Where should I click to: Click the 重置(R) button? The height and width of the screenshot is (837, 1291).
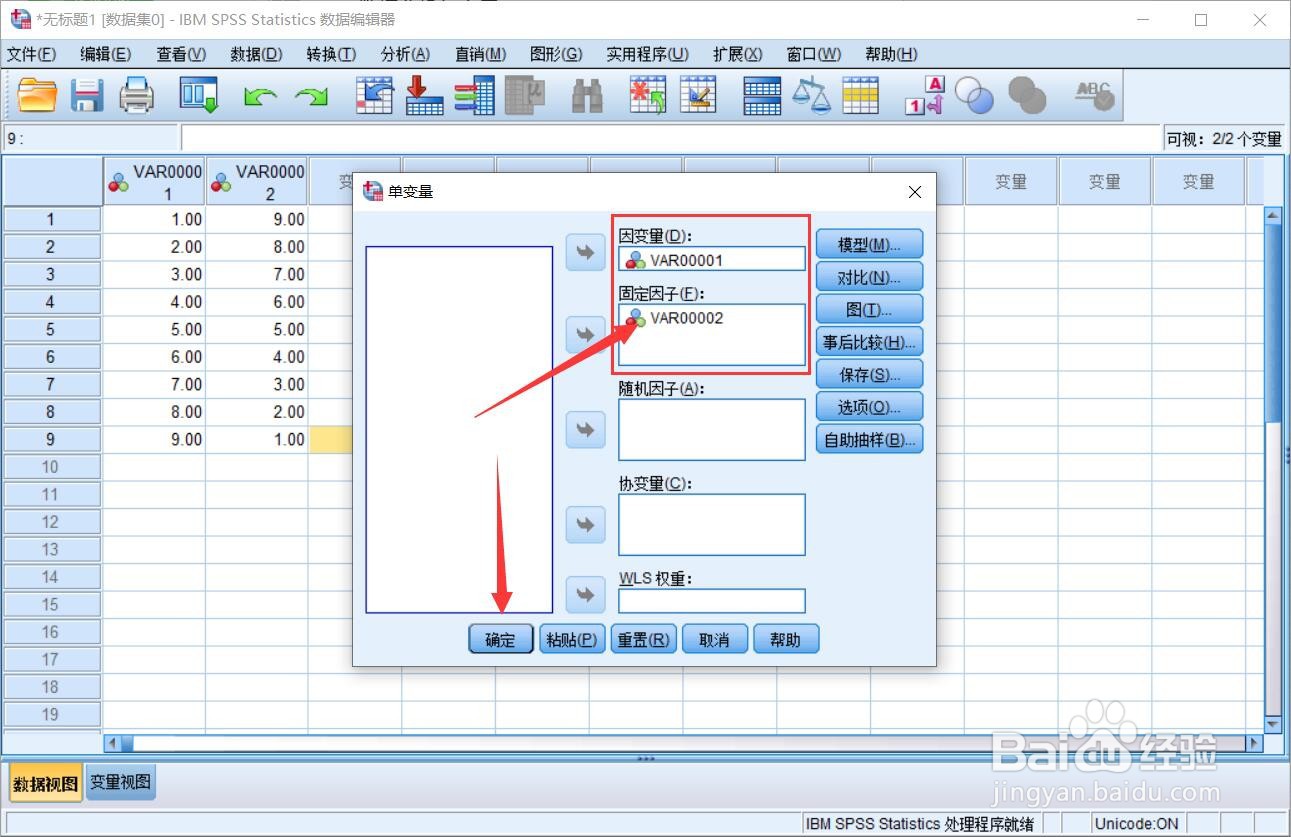pyautogui.click(x=643, y=640)
